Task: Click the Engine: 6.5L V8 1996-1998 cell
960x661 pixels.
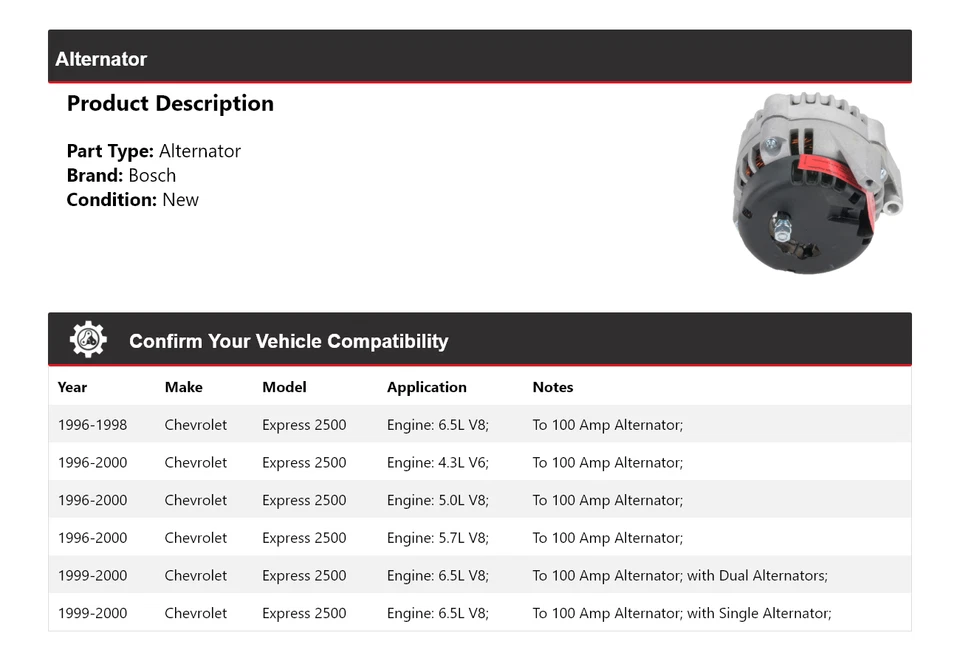Action: click(x=438, y=425)
